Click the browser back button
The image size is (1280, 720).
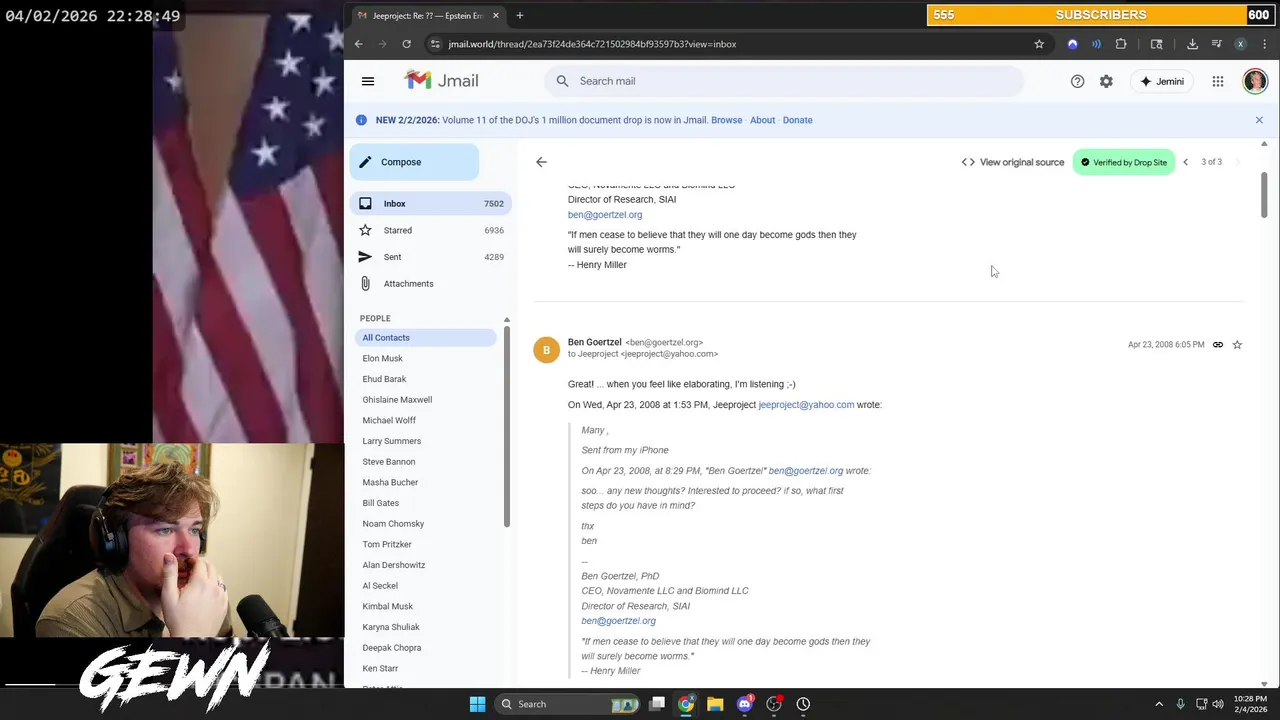358,44
